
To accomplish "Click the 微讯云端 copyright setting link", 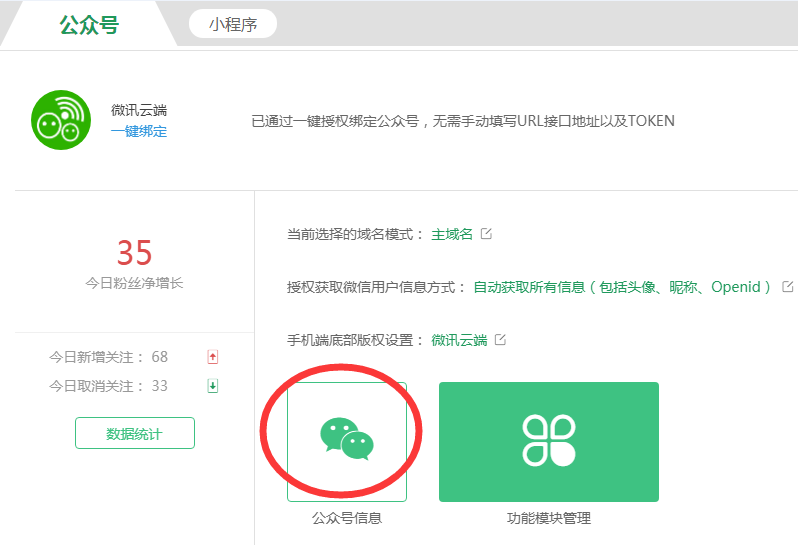I will click(x=459, y=340).
